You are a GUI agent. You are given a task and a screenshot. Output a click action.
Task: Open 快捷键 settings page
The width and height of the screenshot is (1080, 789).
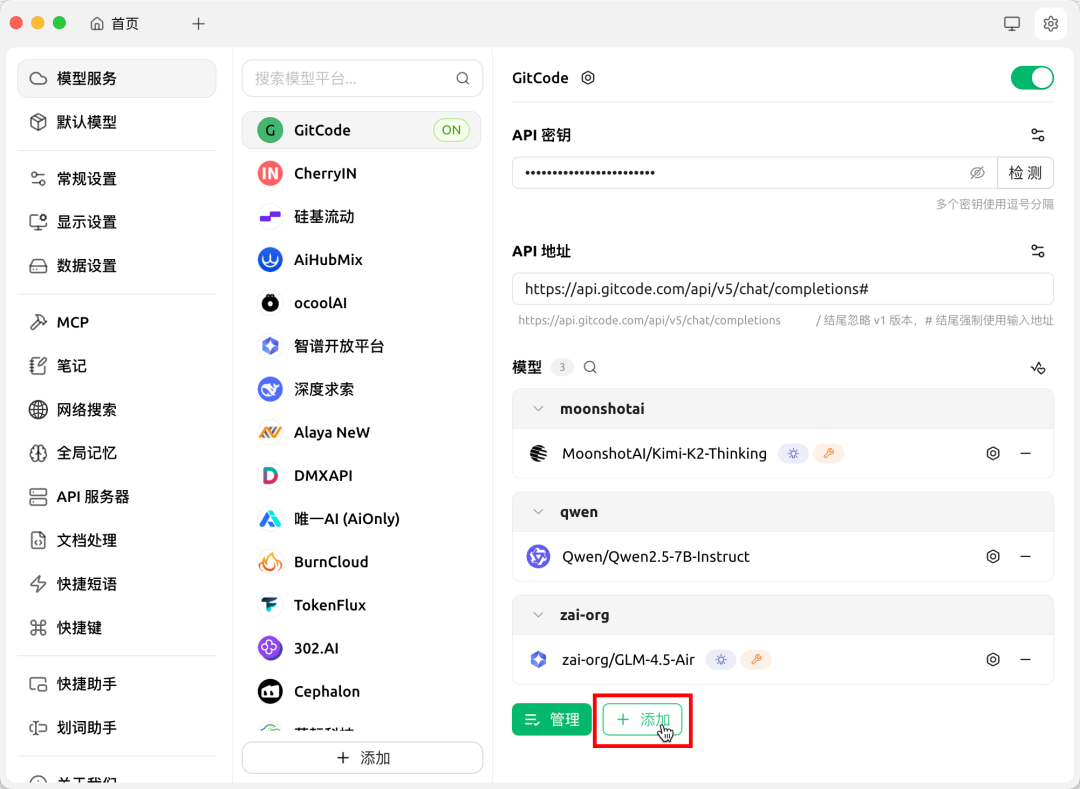pyautogui.click(x=116, y=627)
